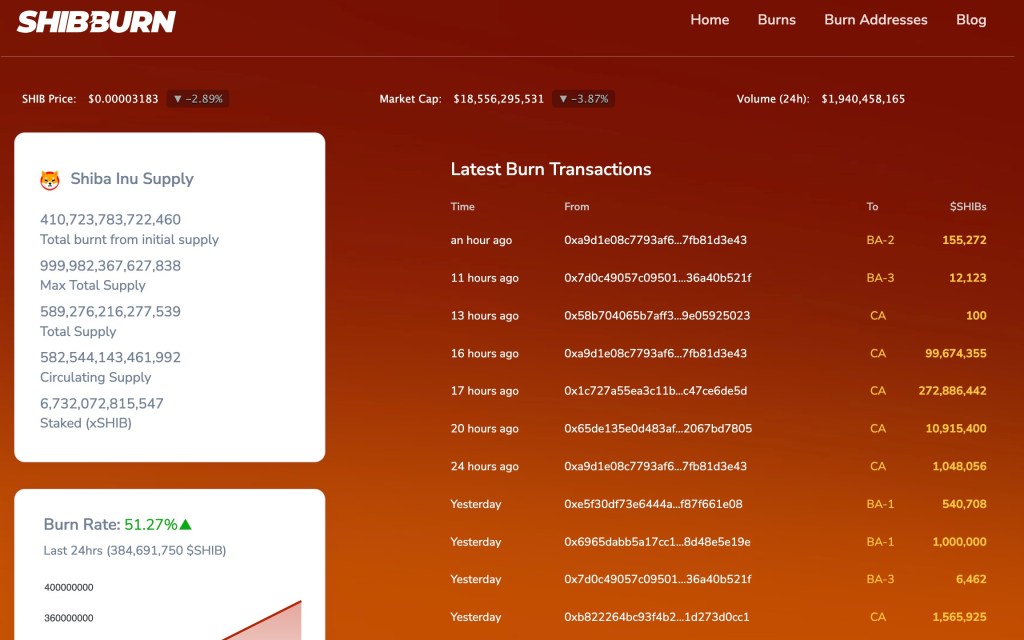Open the Home menu item
Screen dimensions: 1024x640
coord(709,20)
